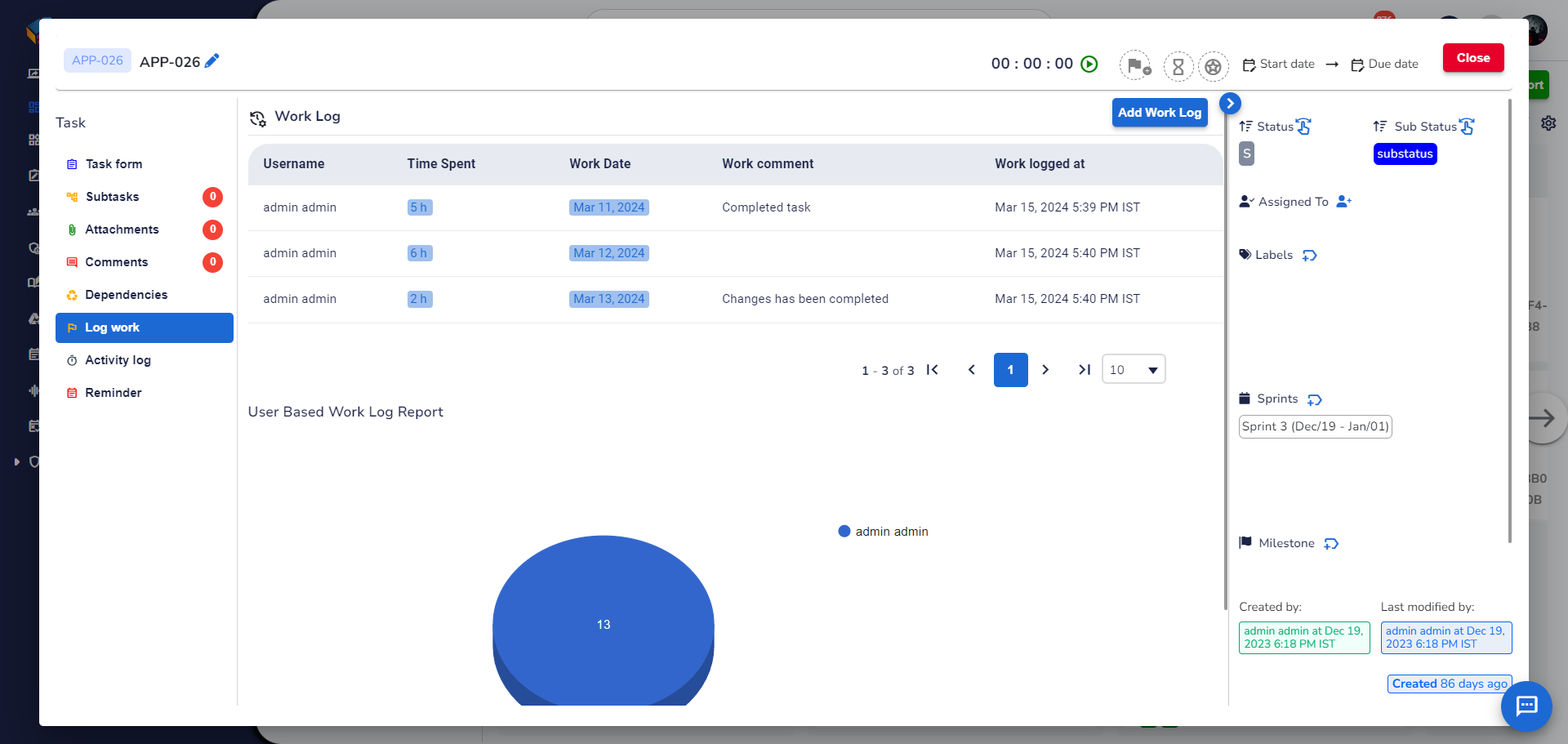Open the page size dropdown showing 10

point(1134,369)
